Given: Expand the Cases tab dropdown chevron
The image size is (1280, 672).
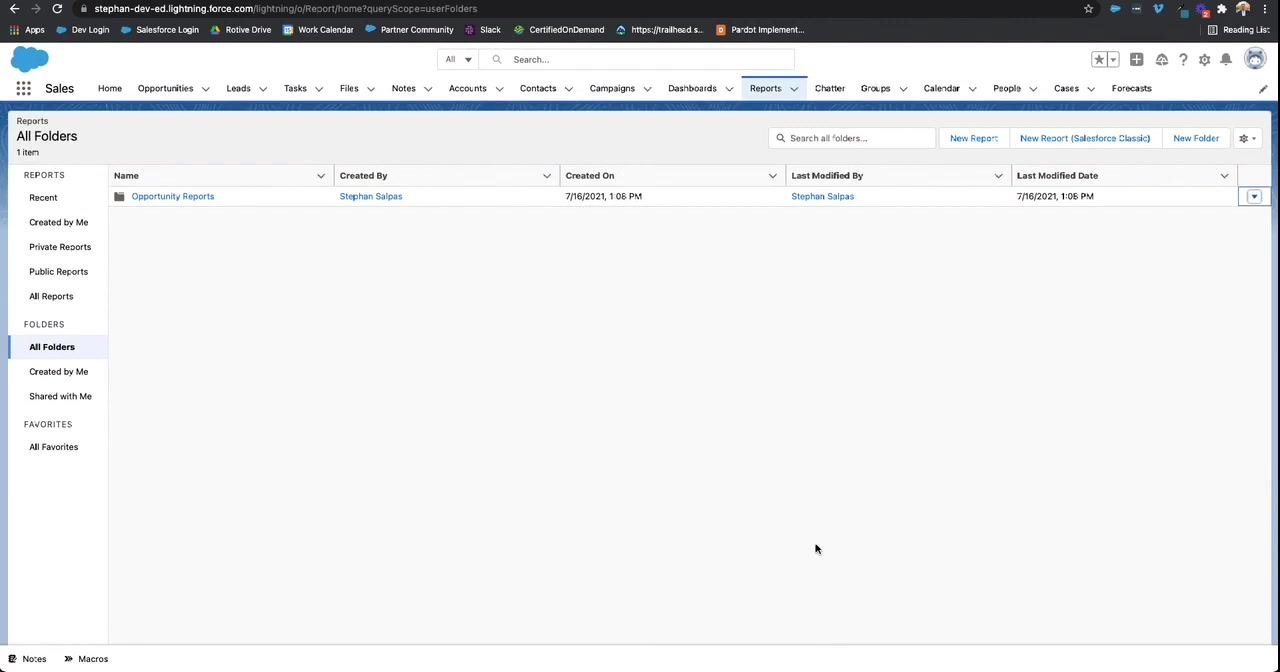Looking at the screenshot, I should [1091, 88].
